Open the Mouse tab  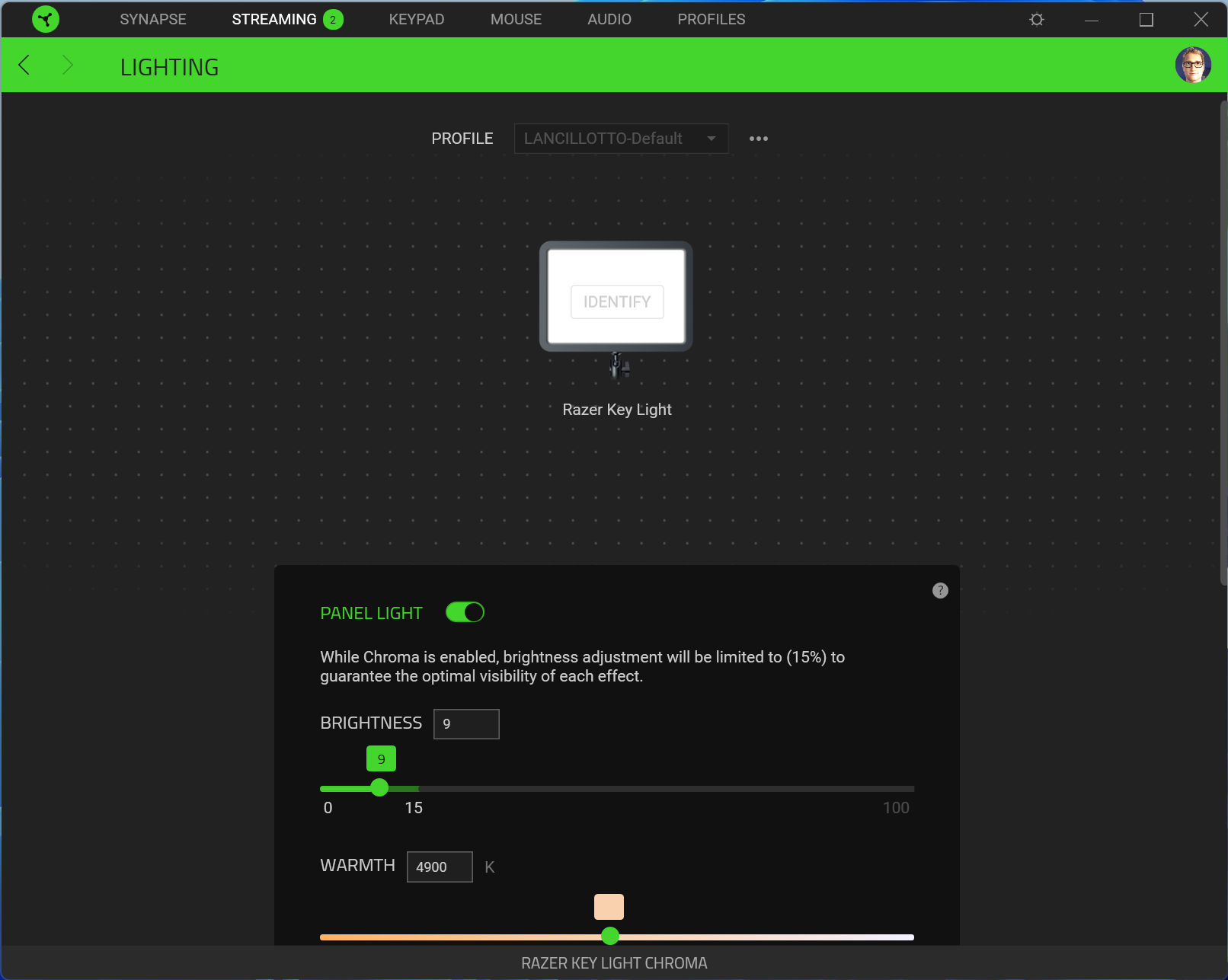tap(516, 20)
